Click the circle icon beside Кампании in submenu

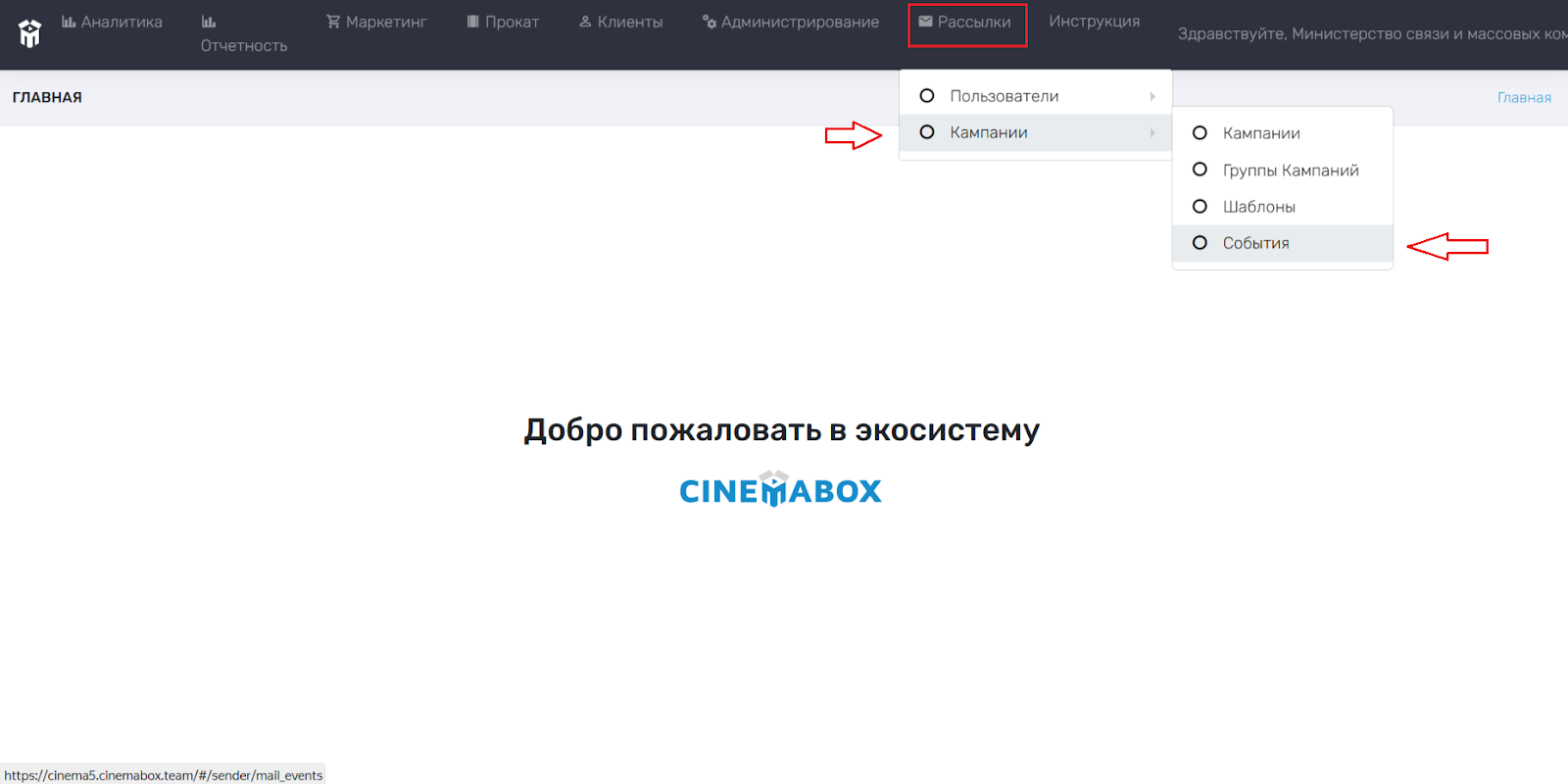(1200, 133)
